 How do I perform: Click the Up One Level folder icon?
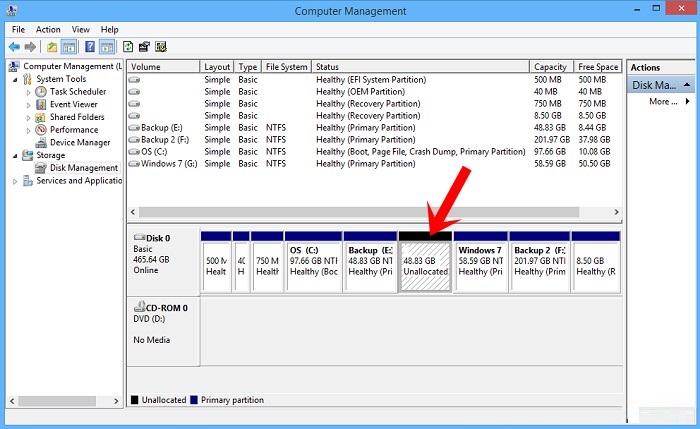coord(51,47)
